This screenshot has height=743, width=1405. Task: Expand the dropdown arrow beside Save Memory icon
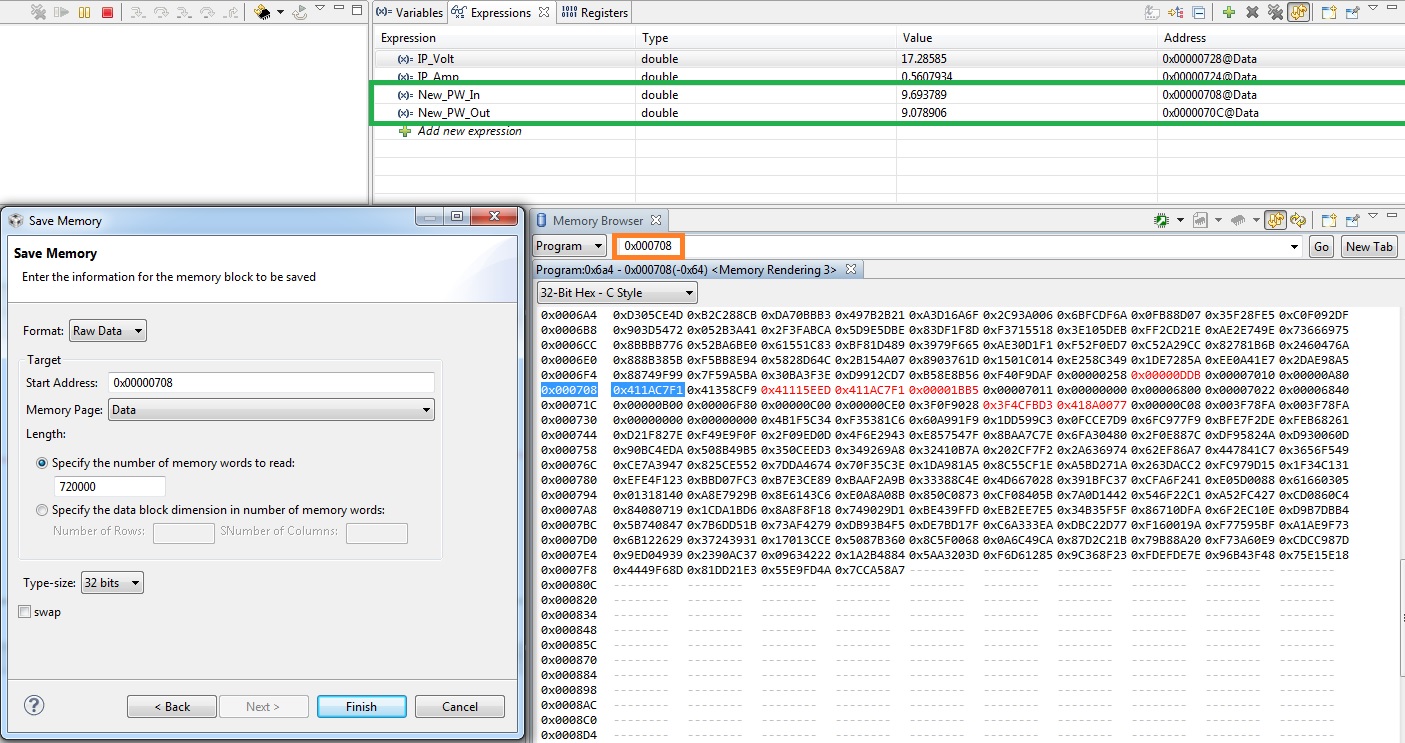tap(1179, 220)
